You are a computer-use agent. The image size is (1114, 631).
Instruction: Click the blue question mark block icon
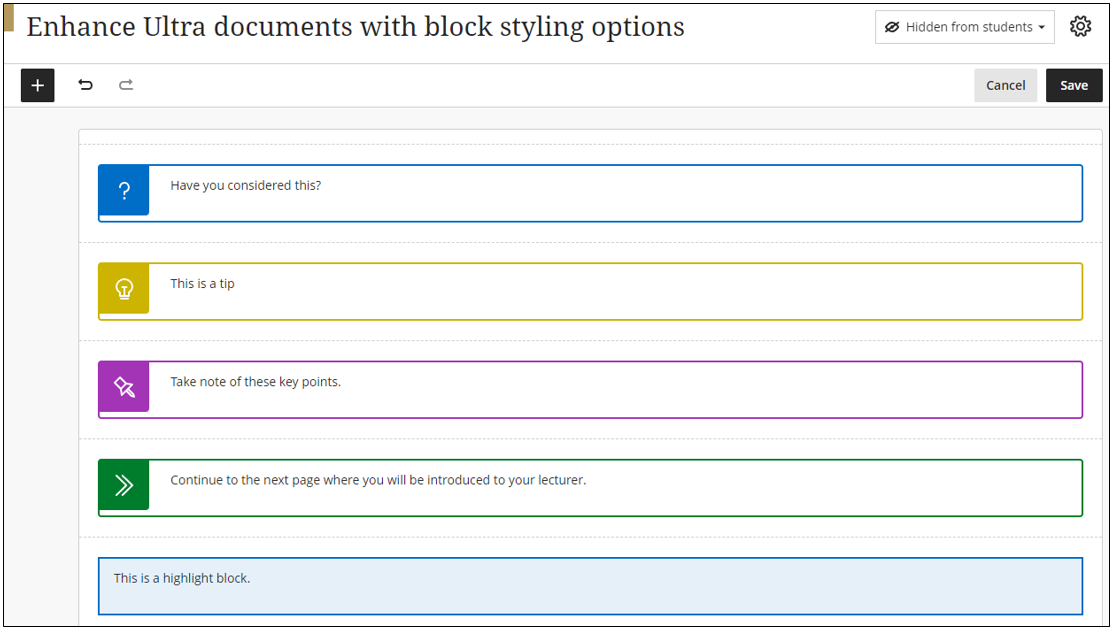tap(124, 191)
